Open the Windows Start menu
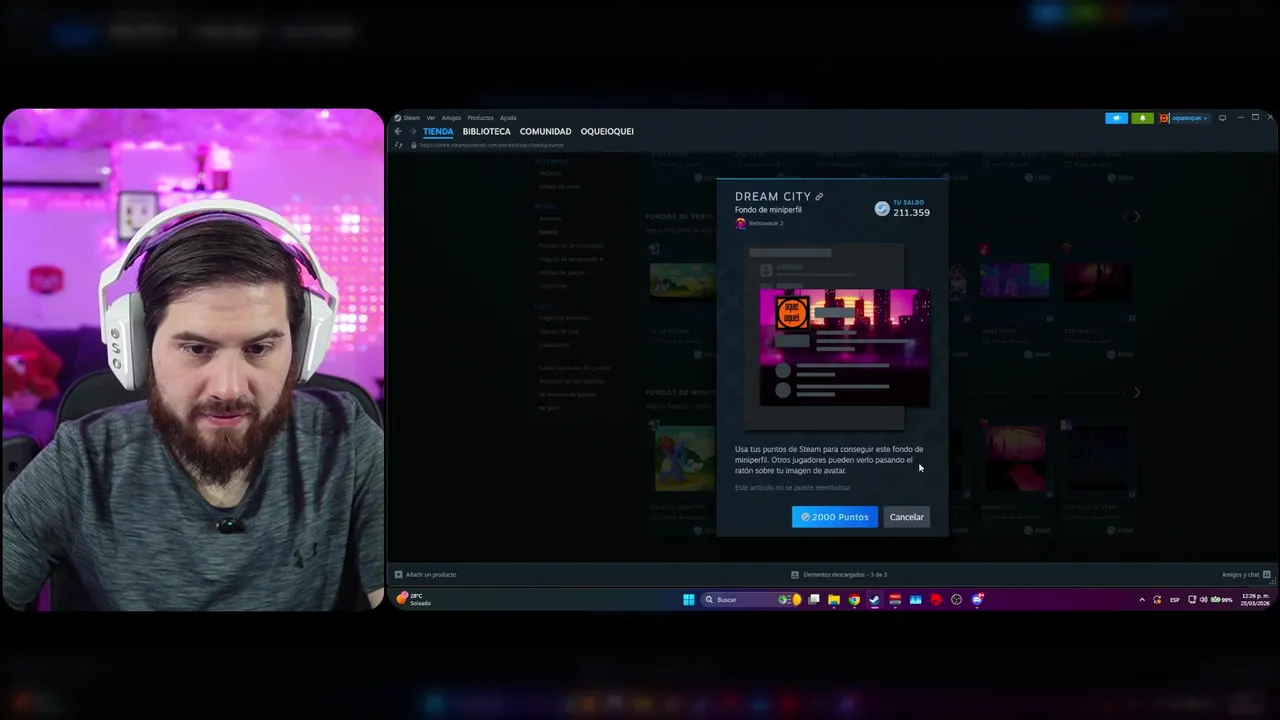This screenshot has width=1280, height=720. pos(689,600)
